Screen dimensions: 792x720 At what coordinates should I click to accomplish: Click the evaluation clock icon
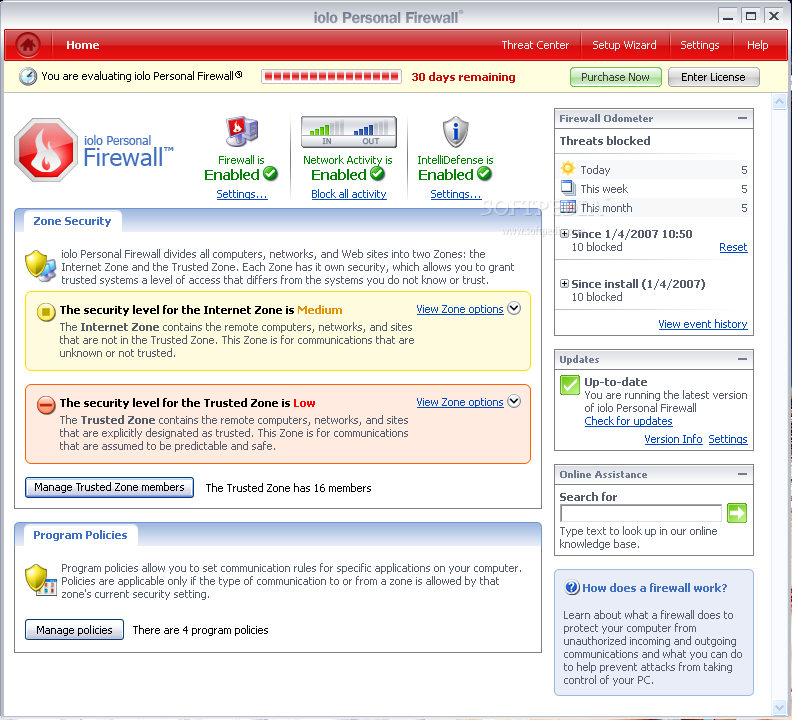click(x=28, y=76)
